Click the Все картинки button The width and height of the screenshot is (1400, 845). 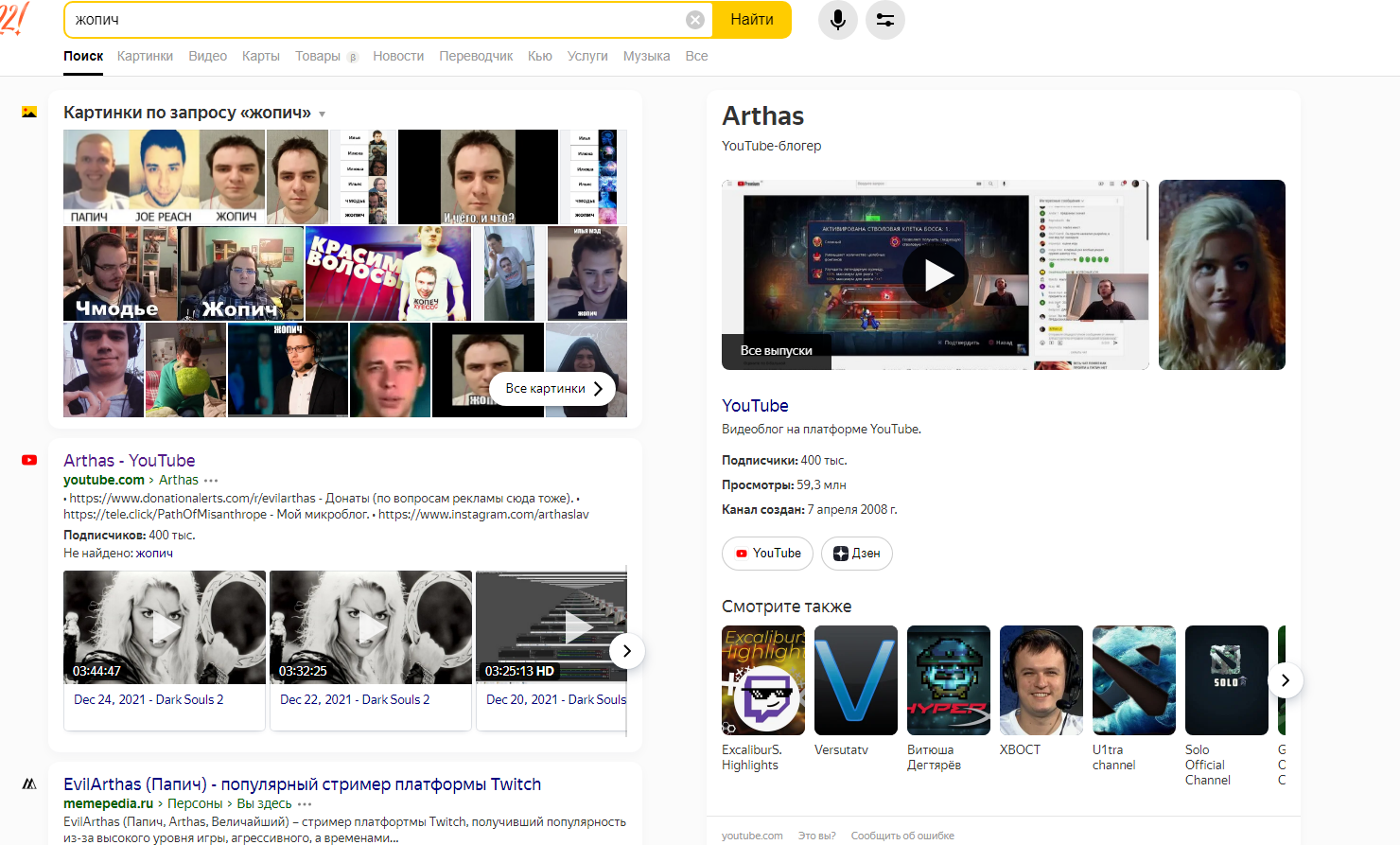point(553,388)
